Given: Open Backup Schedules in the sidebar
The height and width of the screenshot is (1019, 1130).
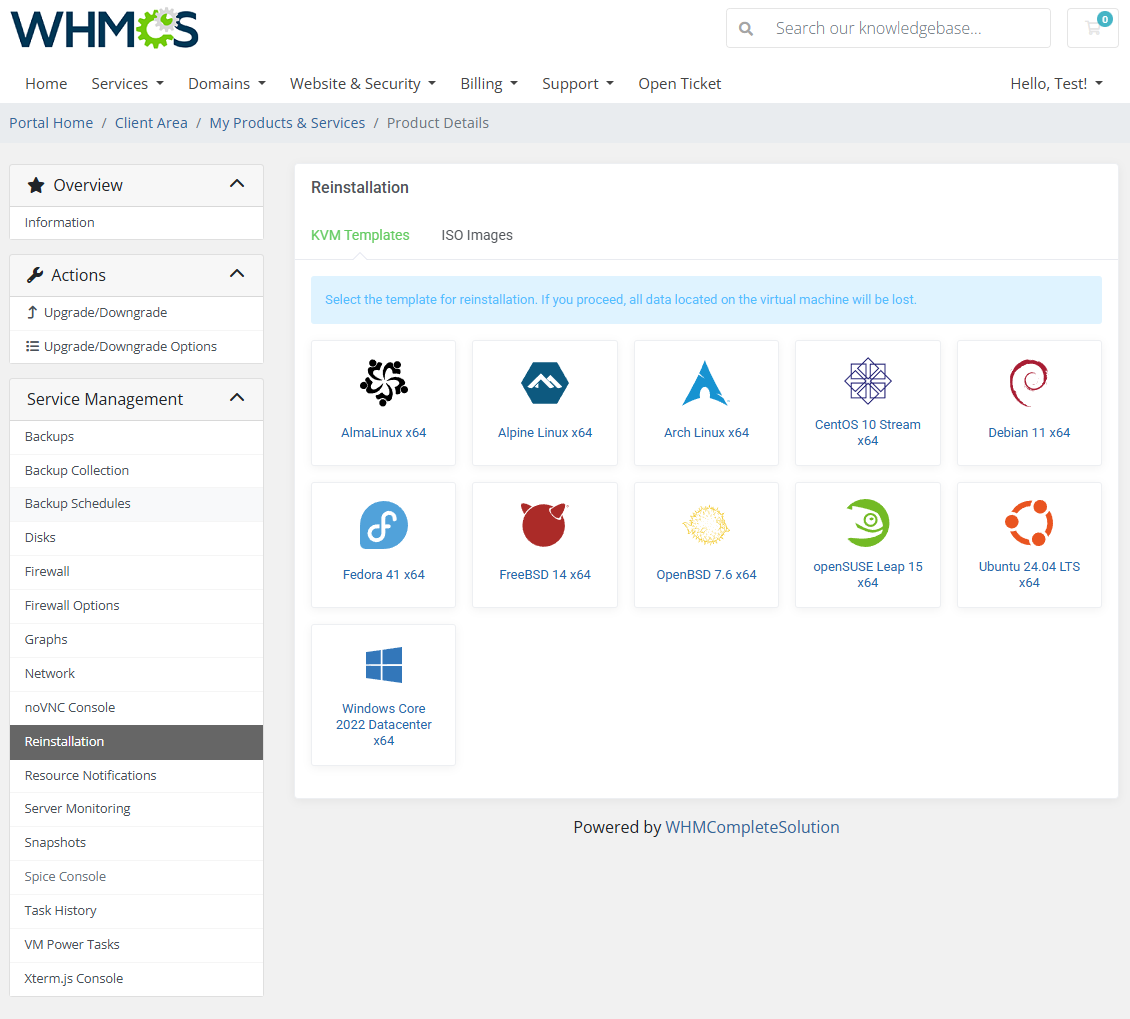Looking at the screenshot, I should click(136, 504).
